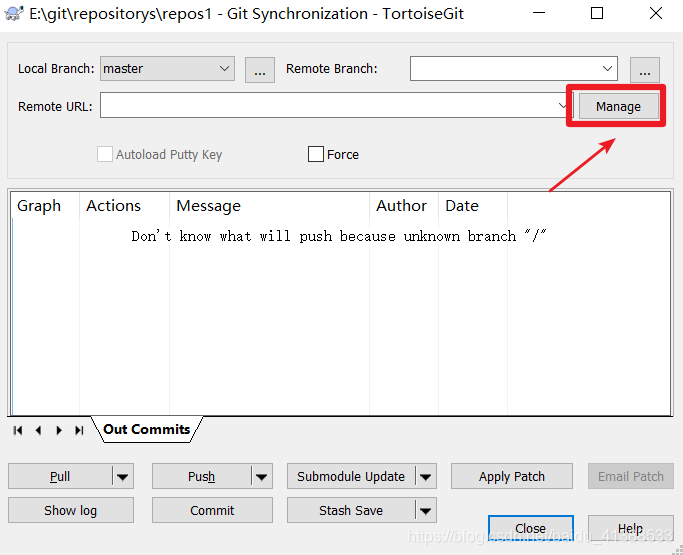The width and height of the screenshot is (683, 555).
Task: Click the Manage remotes button
Action: (619, 106)
